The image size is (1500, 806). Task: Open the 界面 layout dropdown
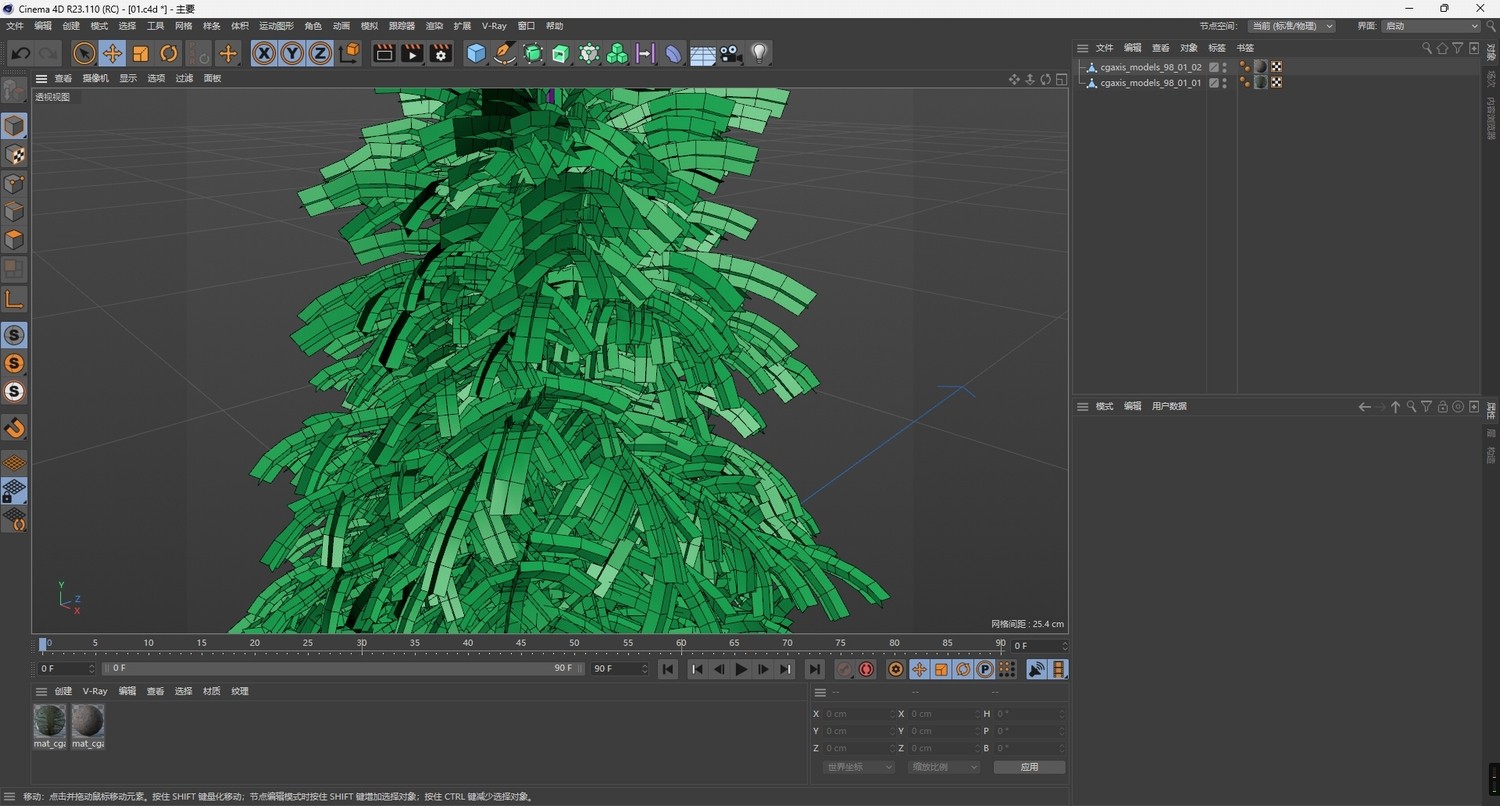pos(1431,26)
